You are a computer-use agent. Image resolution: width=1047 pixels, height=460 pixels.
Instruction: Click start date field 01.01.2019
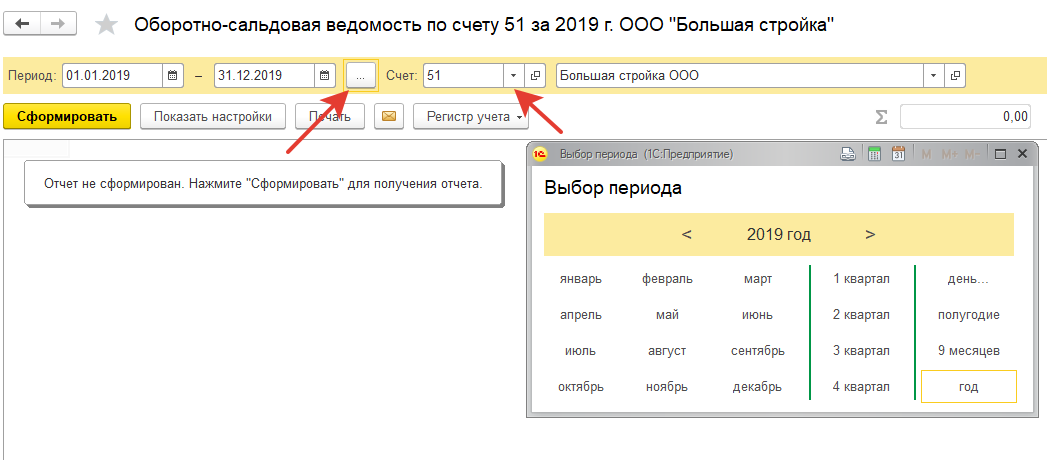(x=112, y=75)
